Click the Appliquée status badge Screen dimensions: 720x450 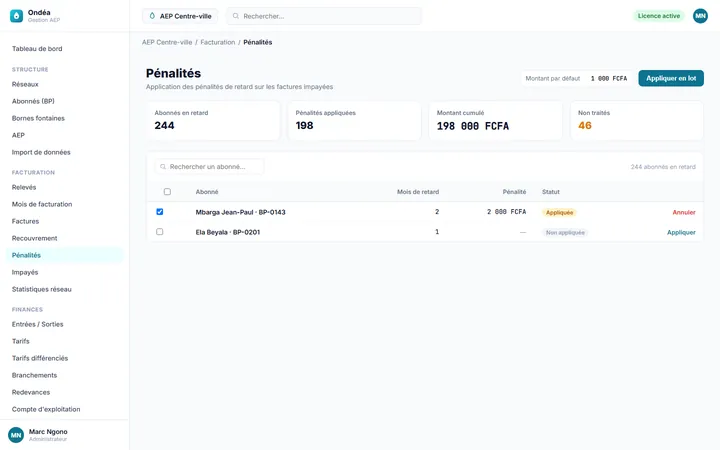(x=559, y=213)
